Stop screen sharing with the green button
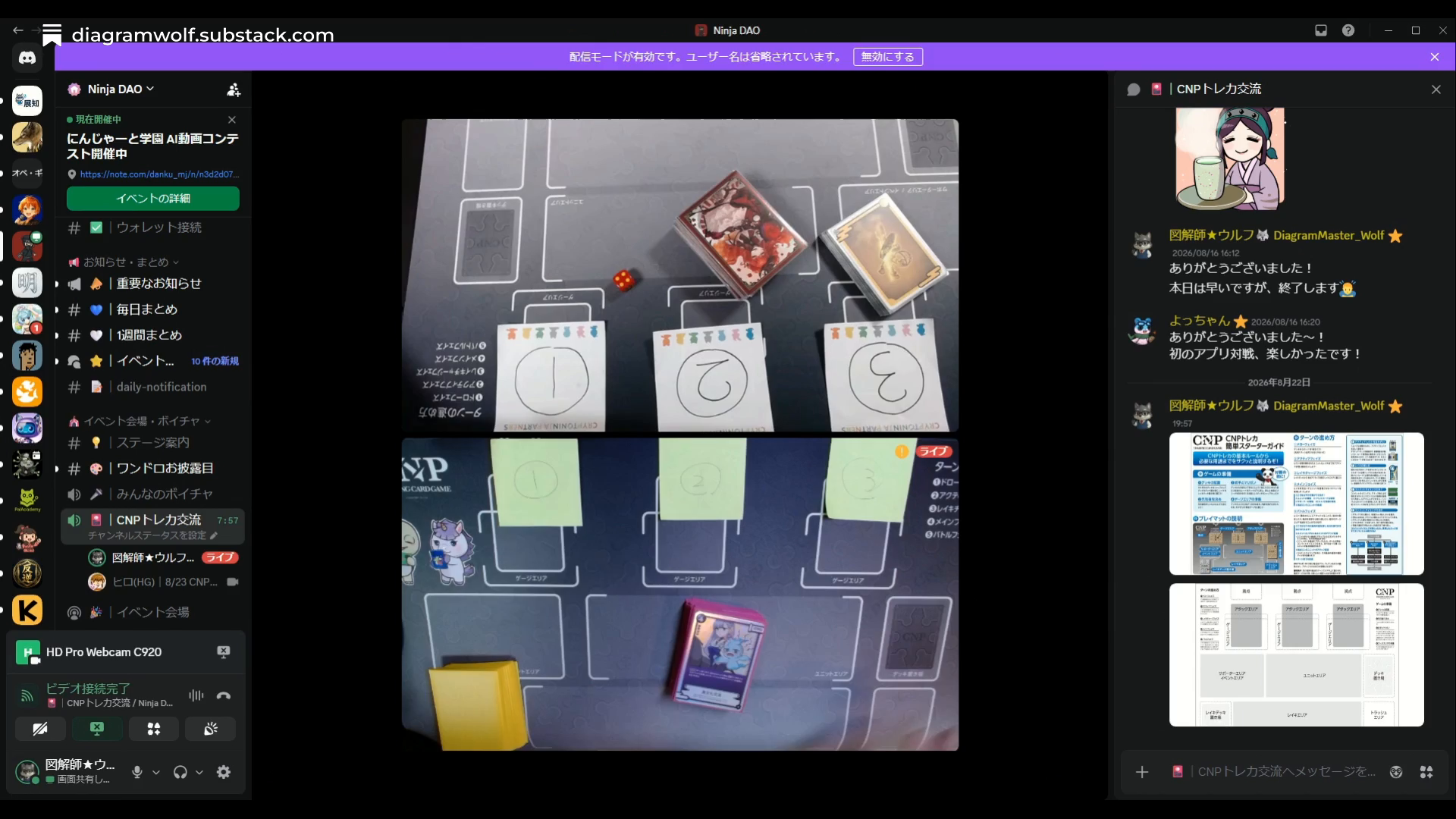Viewport: 1456px width, 819px height. [x=97, y=729]
